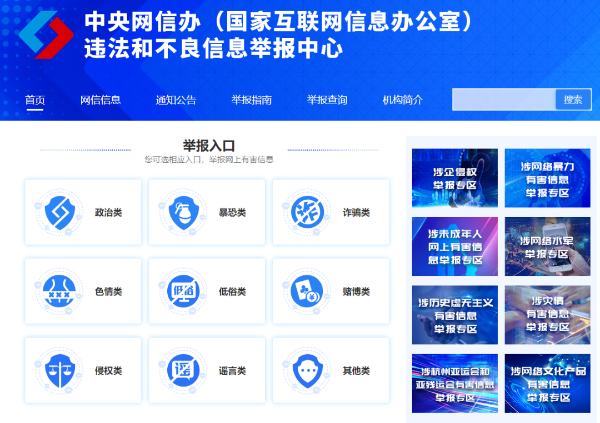Open the 诈骗类 report entry label
The width and height of the screenshot is (600, 423).
pos(356,212)
